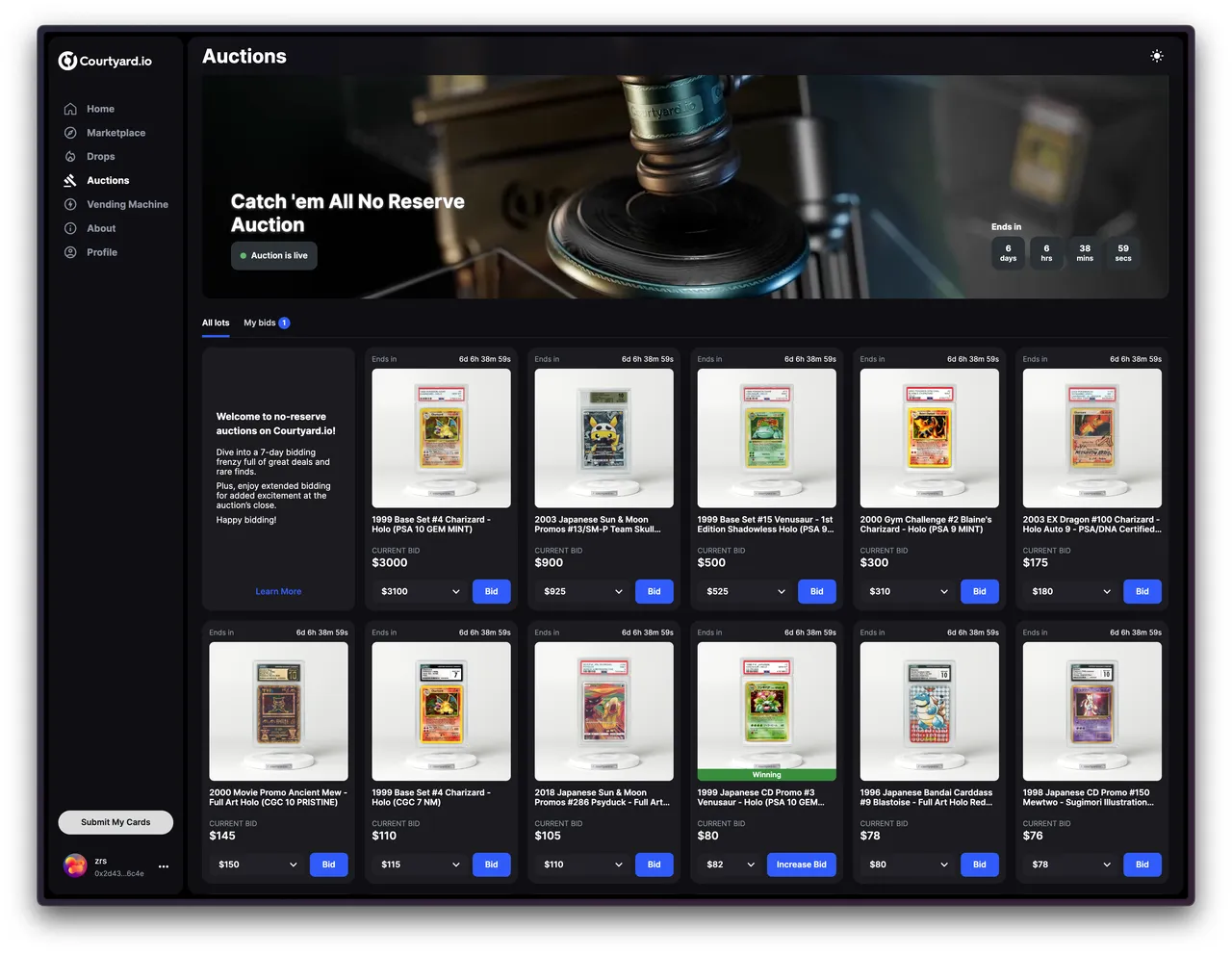Click the Courtyard.io logo icon
The image size is (1232, 955).
[67, 61]
